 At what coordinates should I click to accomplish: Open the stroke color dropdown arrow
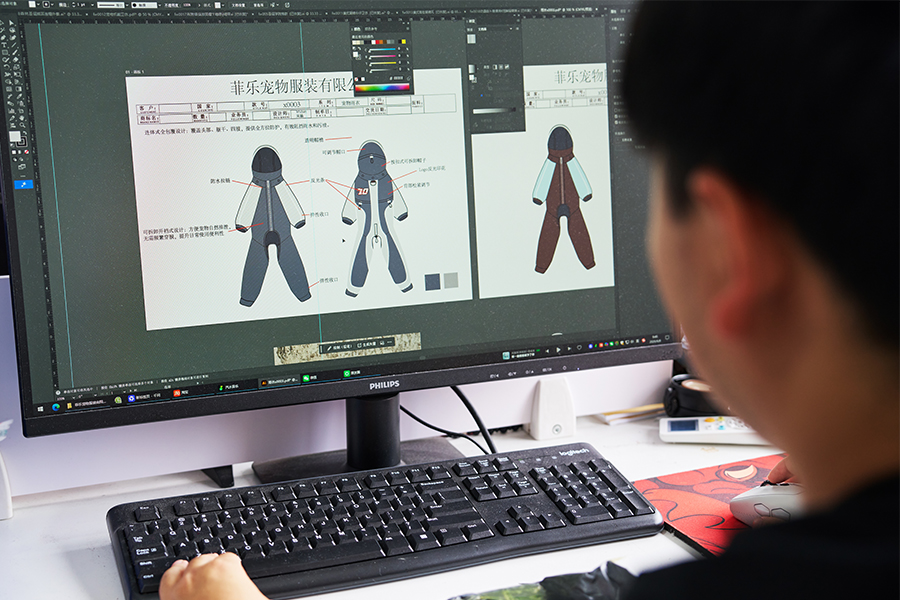tap(53, 4)
